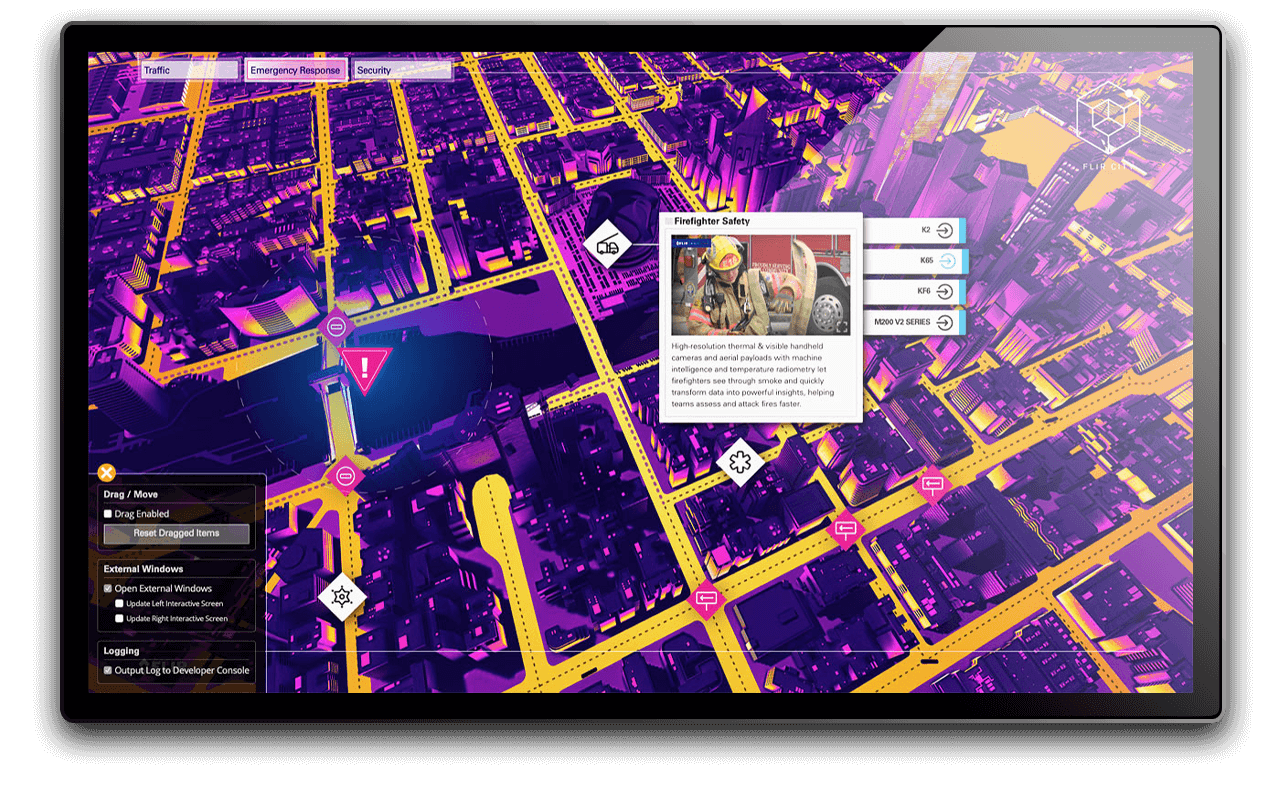1281x800 pixels.
Task: Expand the video with the fullscreen icon
Action: point(841,326)
